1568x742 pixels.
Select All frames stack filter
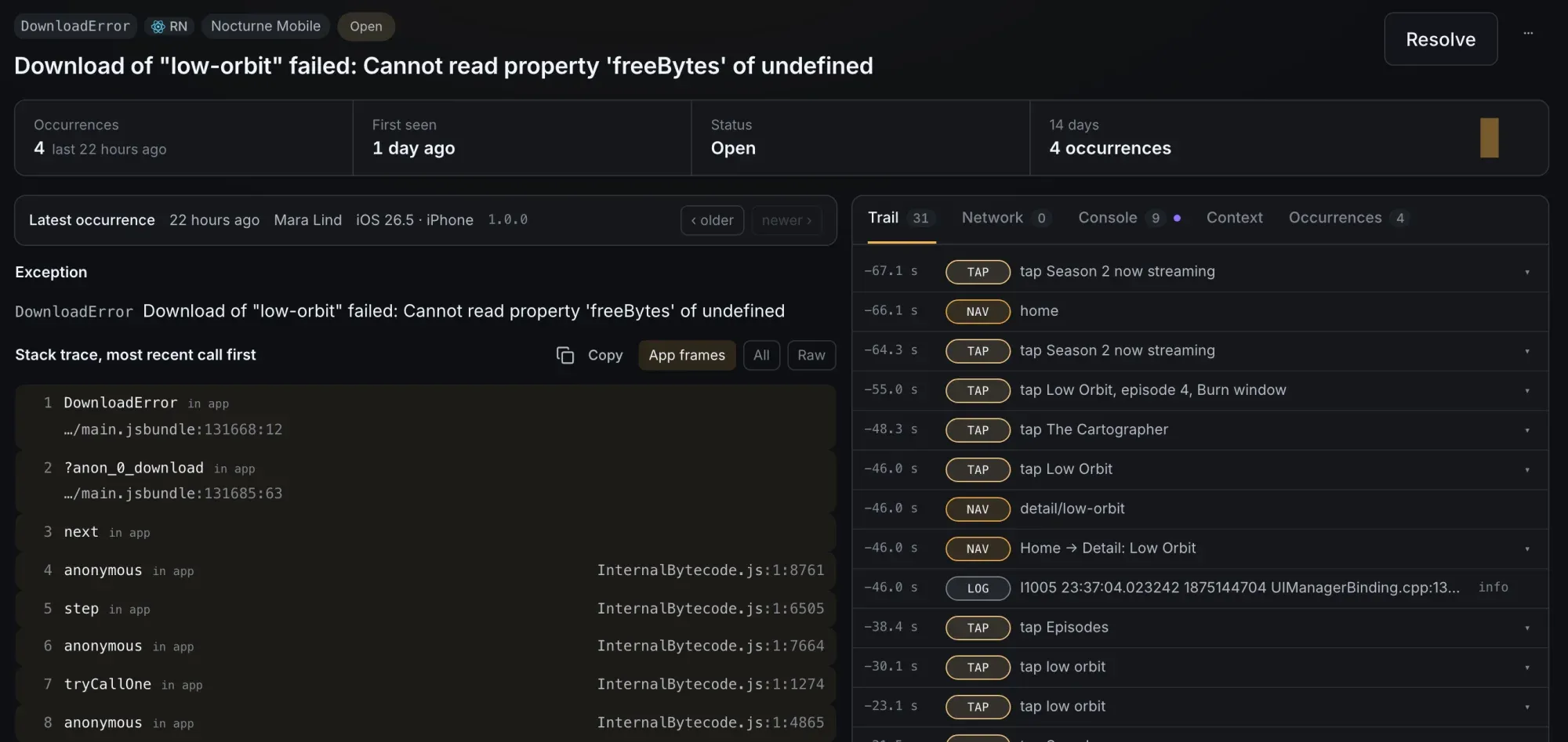[761, 356]
